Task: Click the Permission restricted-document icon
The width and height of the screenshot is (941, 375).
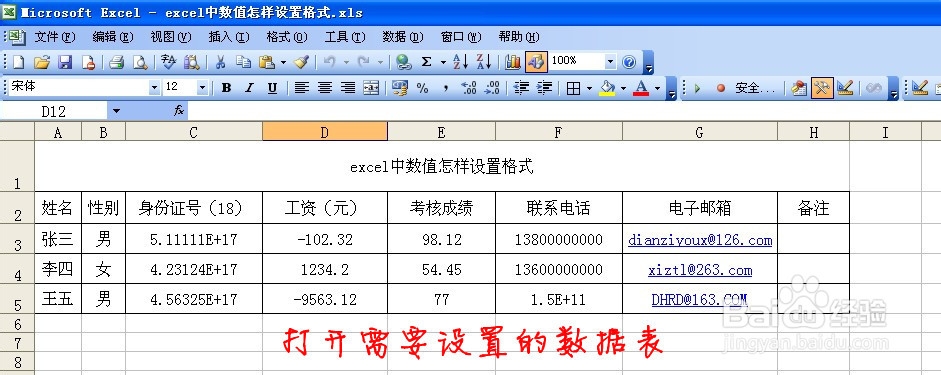Action: point(88,62)
